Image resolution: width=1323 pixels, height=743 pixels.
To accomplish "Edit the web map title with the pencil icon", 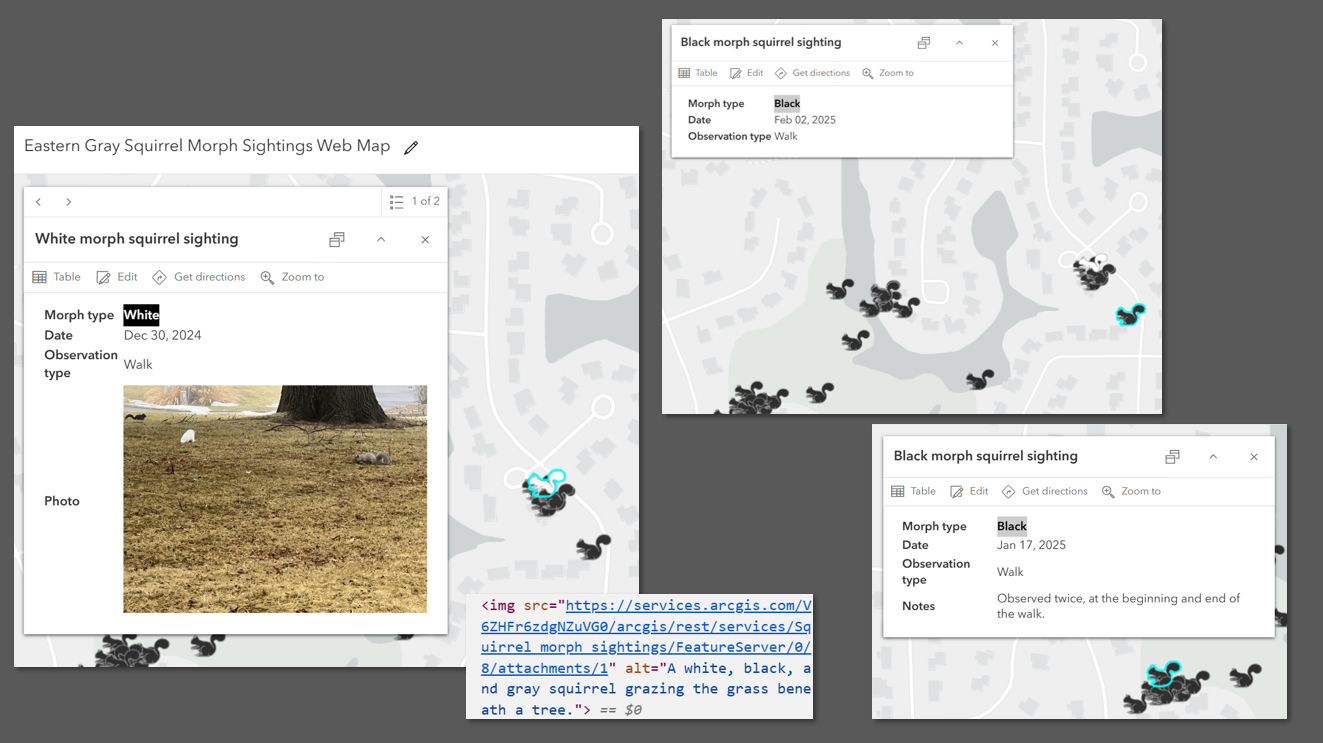I will 410,146.
